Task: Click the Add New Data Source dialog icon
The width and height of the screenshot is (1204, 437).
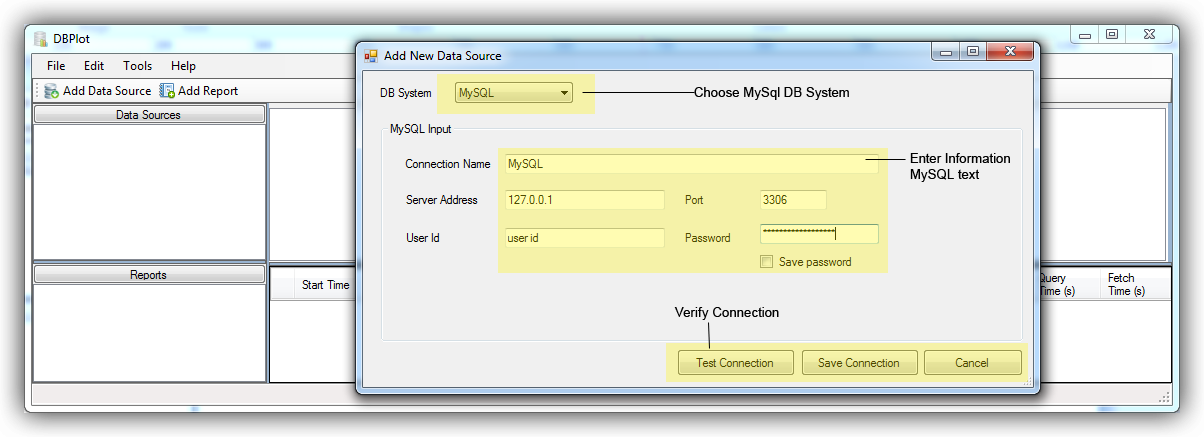Action: pyautogui.click(x=371, y=56)
